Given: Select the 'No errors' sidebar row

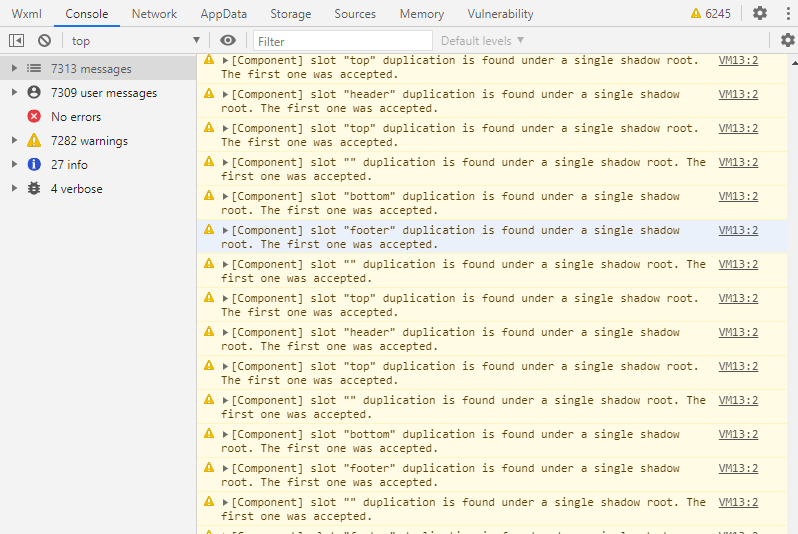Looking at the screenshot, I should pos(98,117).
